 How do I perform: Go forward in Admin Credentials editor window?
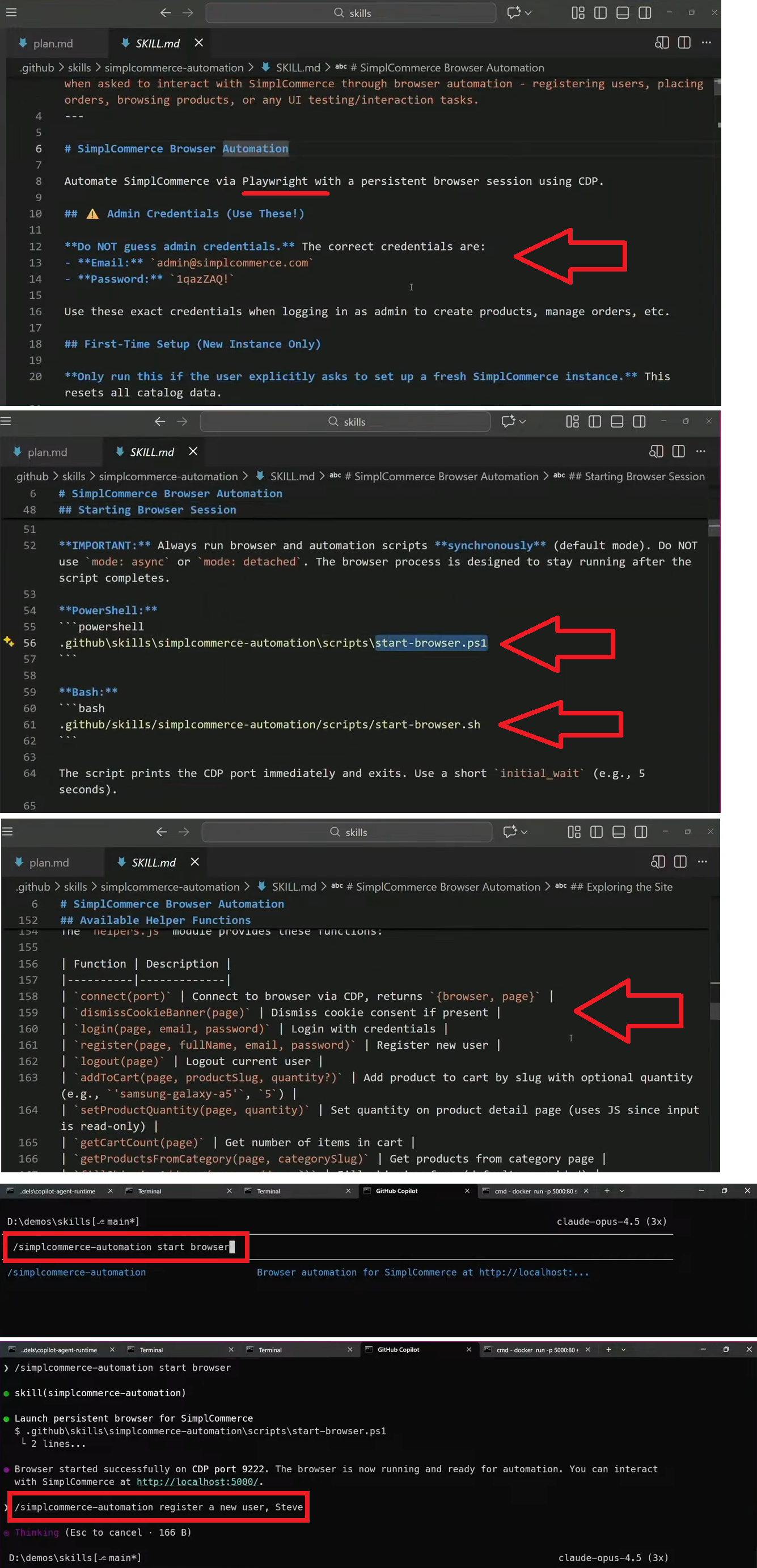(x=188, y=12)
